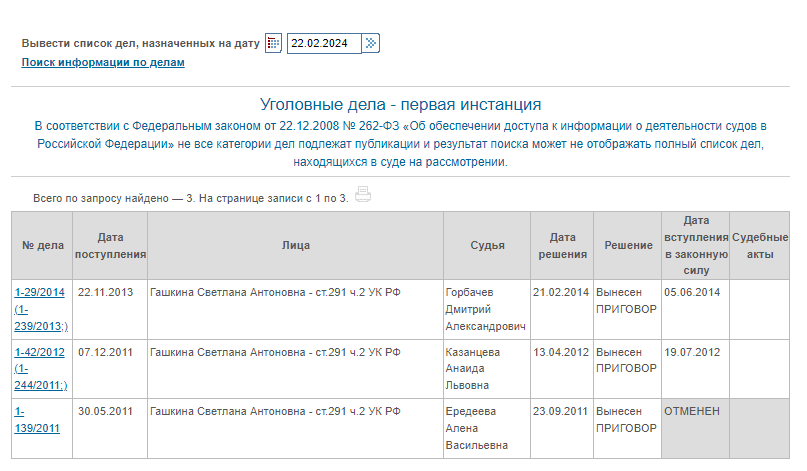Select 'Вынесен ПРИГОВОР' in the 1-42/2012 row
Screen dimensions: 807x471
click(626, 360)
